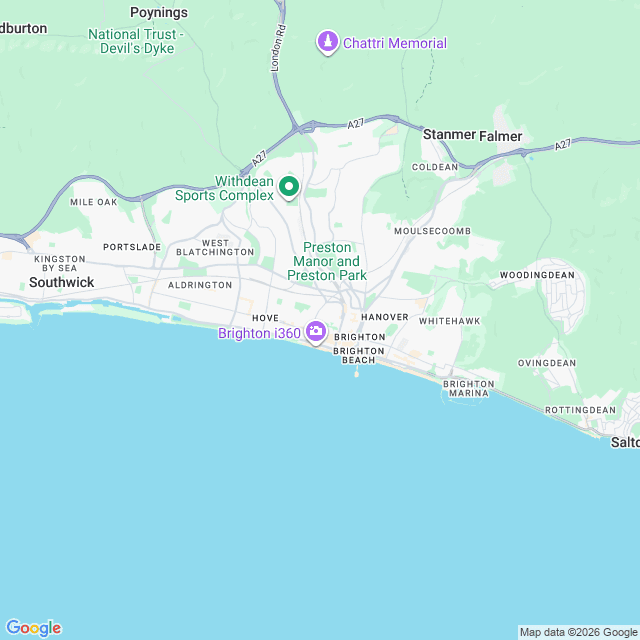The height and width of the screenshot is (640, 640).
Task: Click the Brighton Marina label
Action: (469, 389)
